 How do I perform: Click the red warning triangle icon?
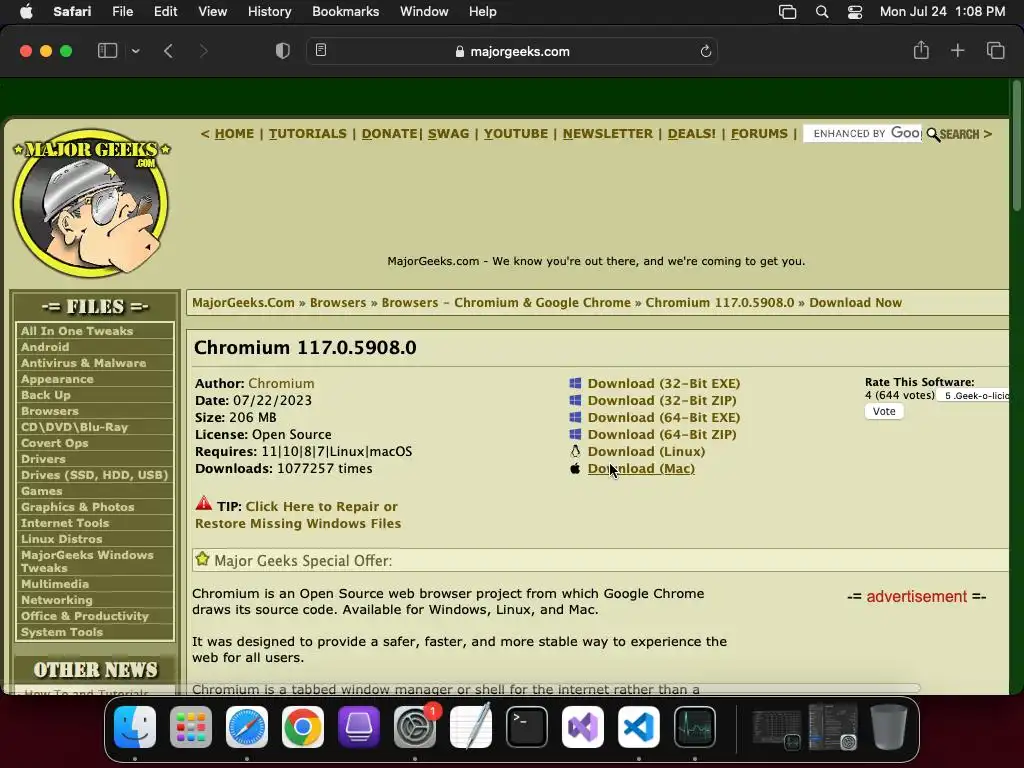(x=203, y=503)
